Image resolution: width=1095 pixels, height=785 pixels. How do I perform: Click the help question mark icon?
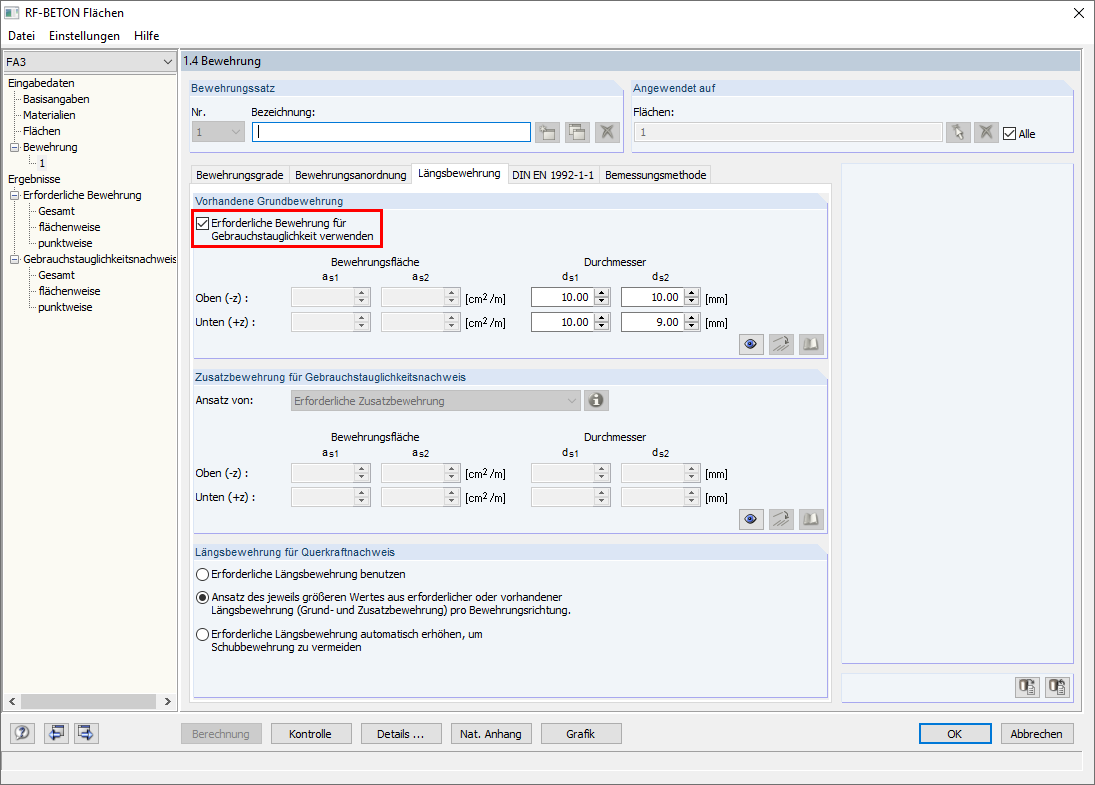point(22,733)
